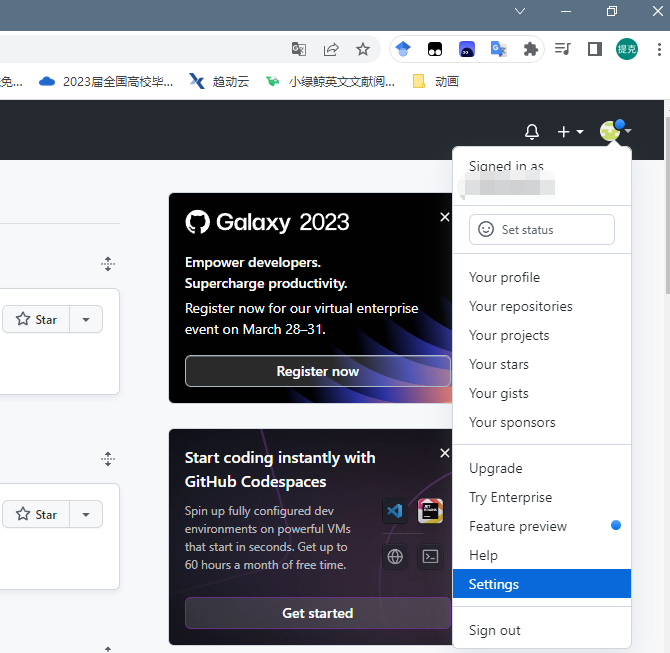Click Sign out in the menu
Image resolution: width=670 pixels, height=653 pixels.
pos(541,630)
